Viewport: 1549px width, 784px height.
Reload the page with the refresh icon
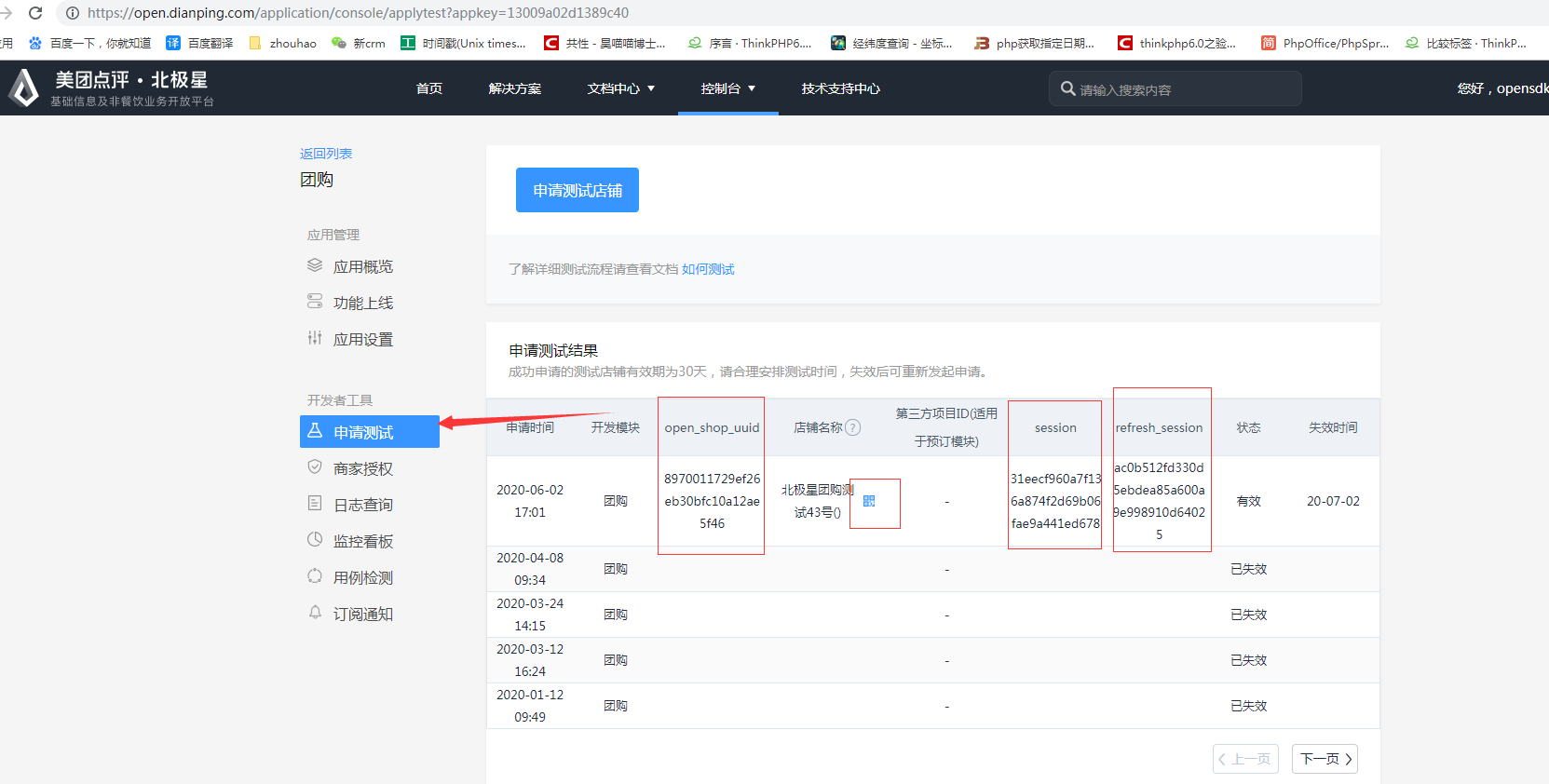35,13
